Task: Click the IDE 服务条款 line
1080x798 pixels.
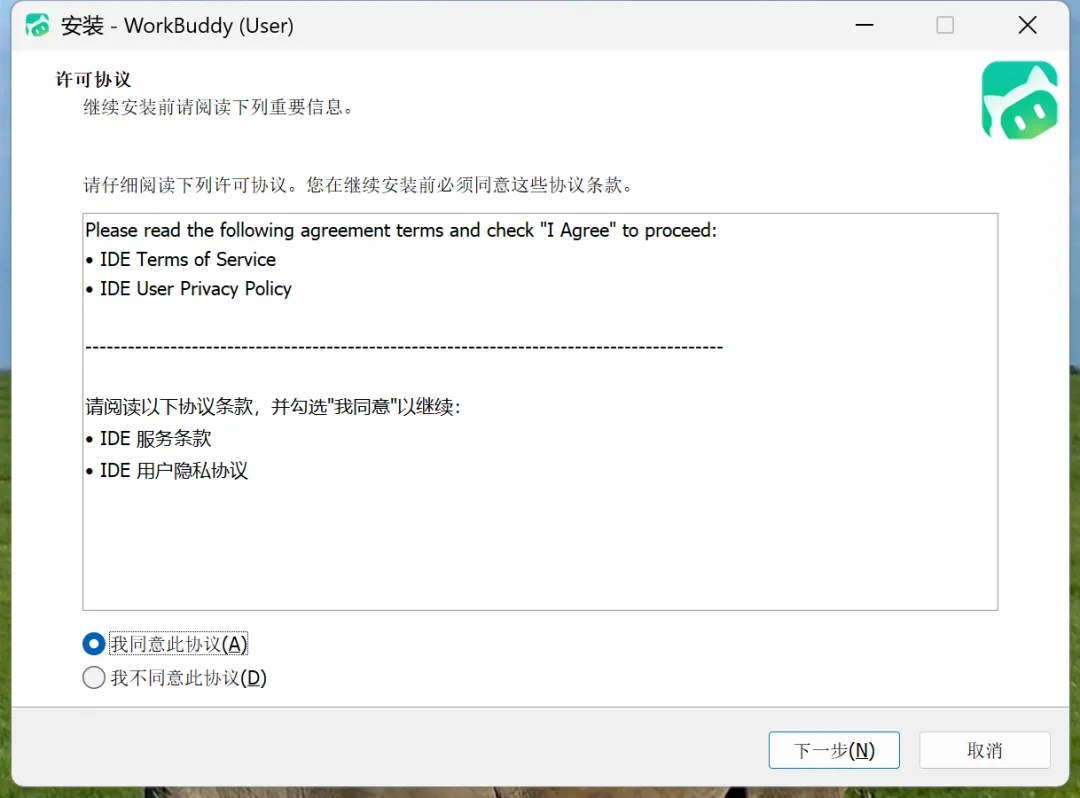Action: [x=148, y=439]
